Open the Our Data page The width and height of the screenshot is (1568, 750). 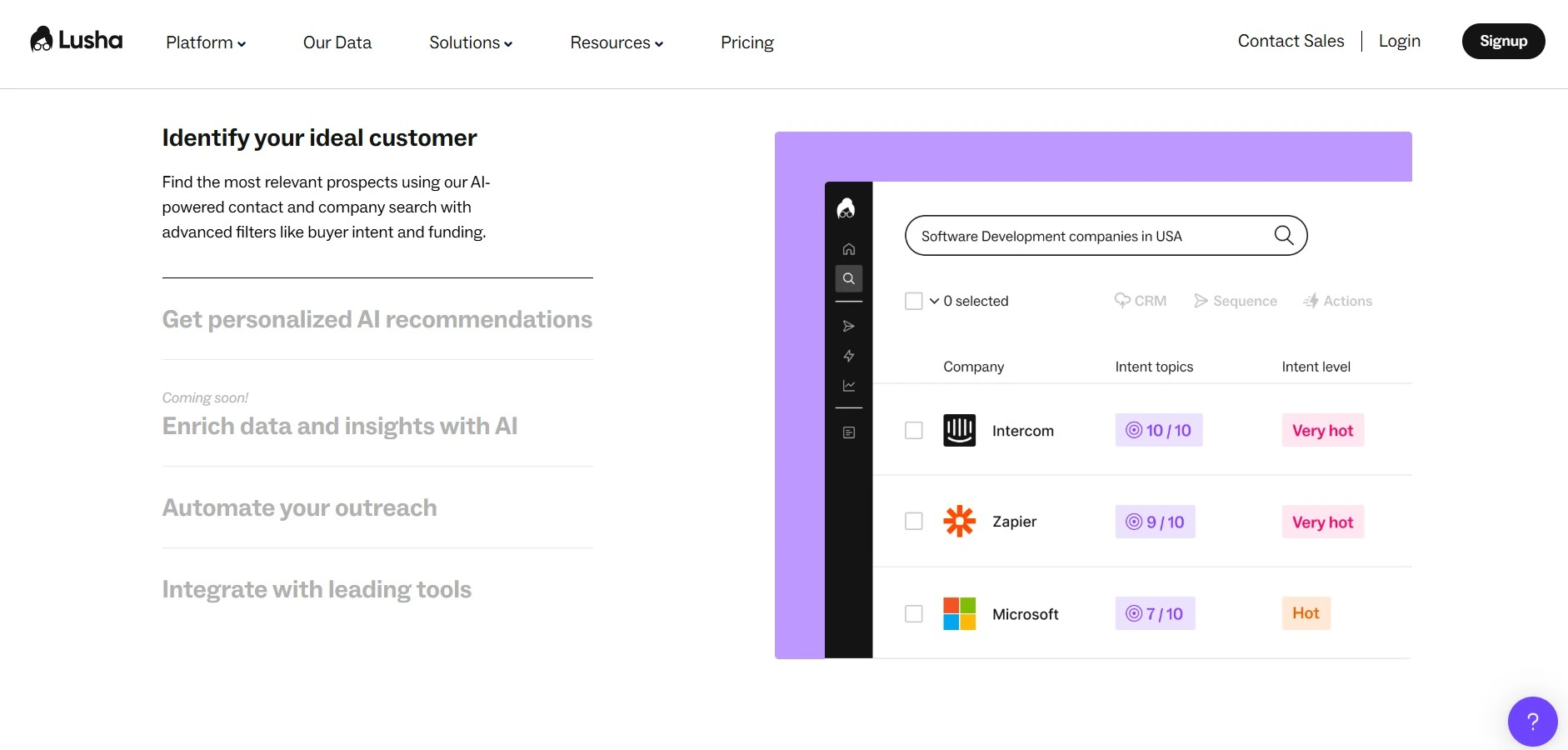[337, 42]
